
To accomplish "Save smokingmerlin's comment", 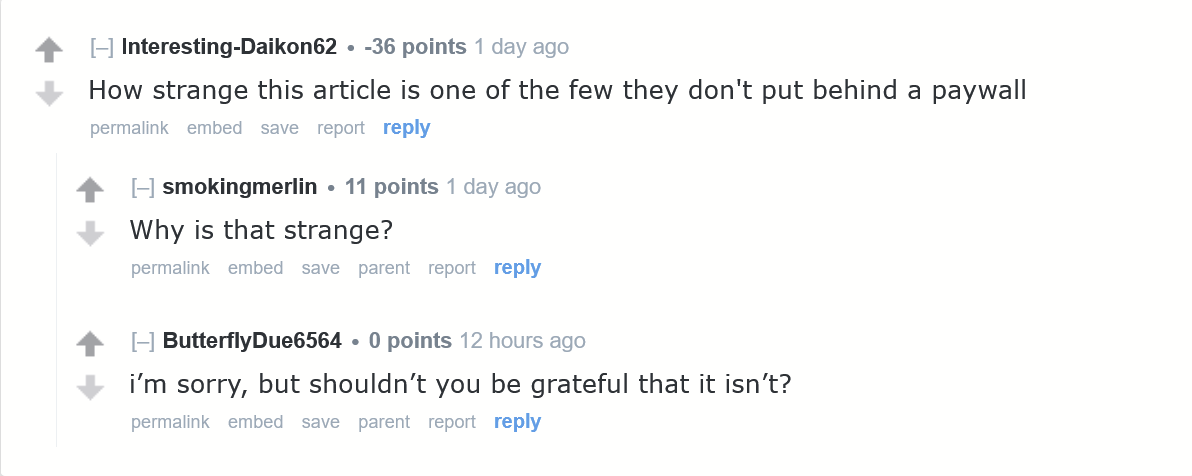I will point(320,268).
